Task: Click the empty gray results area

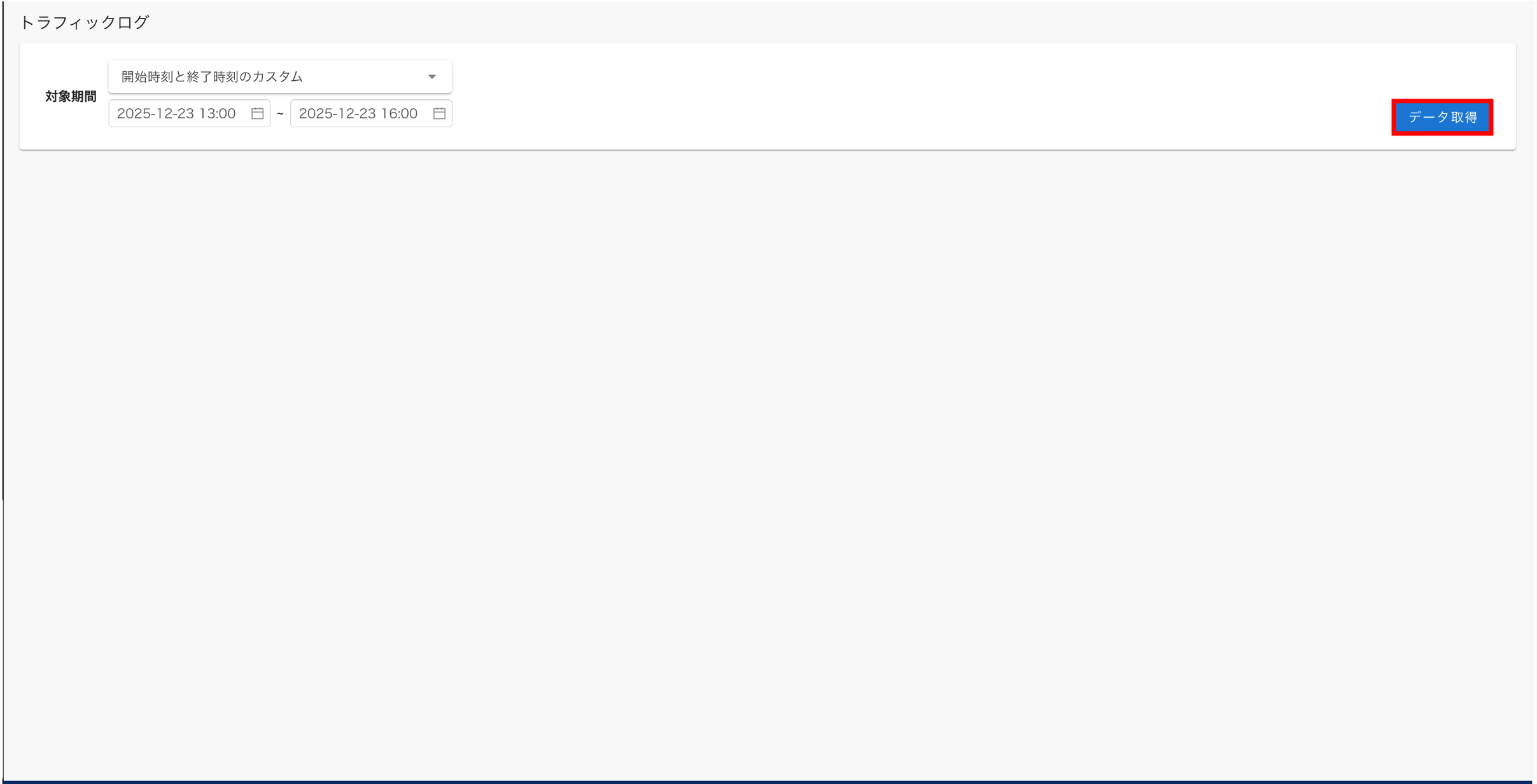Action: 764,445
